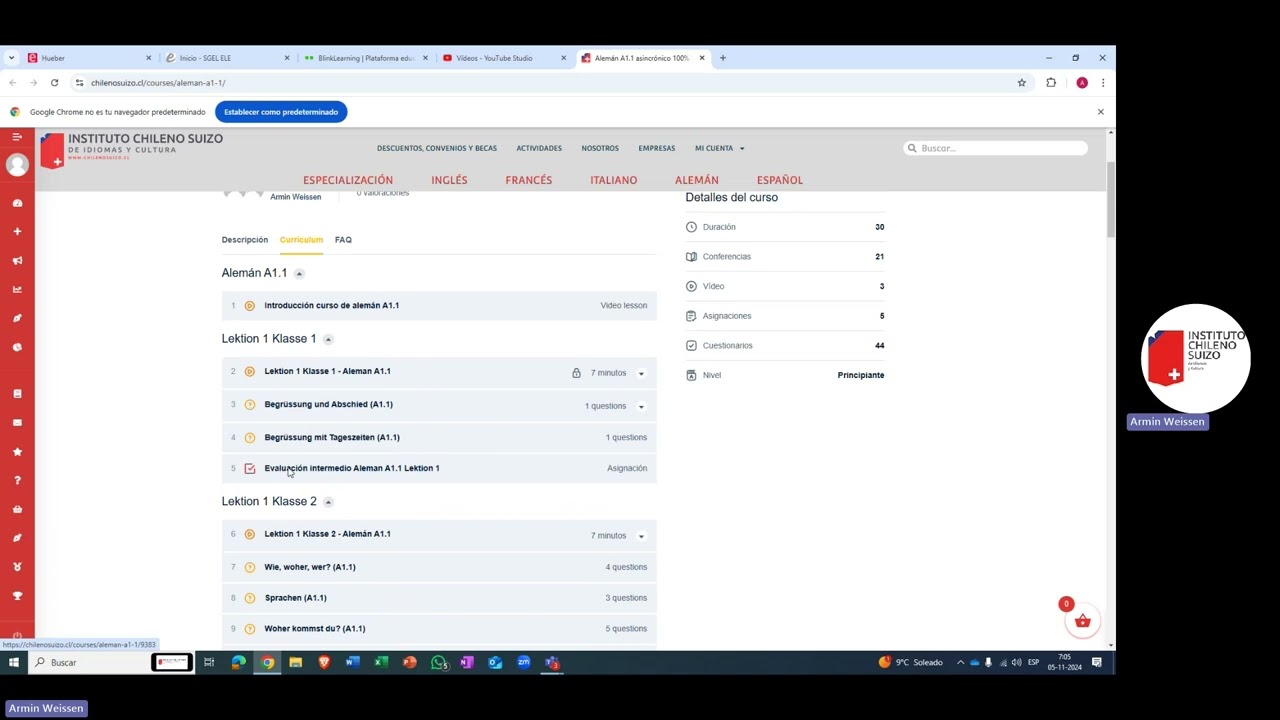Open the ITALIANO menu item
This screenshot has width=1280, height=720.
click(x=613, y=180)
